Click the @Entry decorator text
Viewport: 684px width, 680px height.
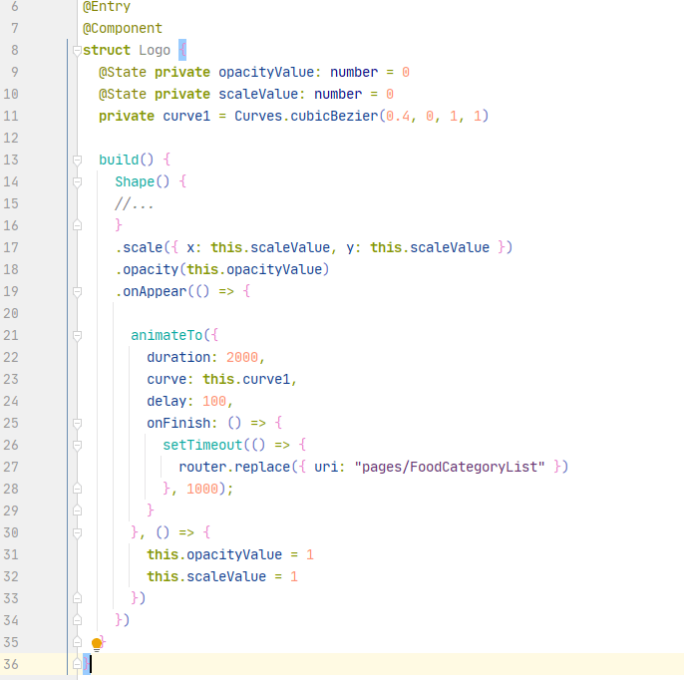tap(106, 7)
